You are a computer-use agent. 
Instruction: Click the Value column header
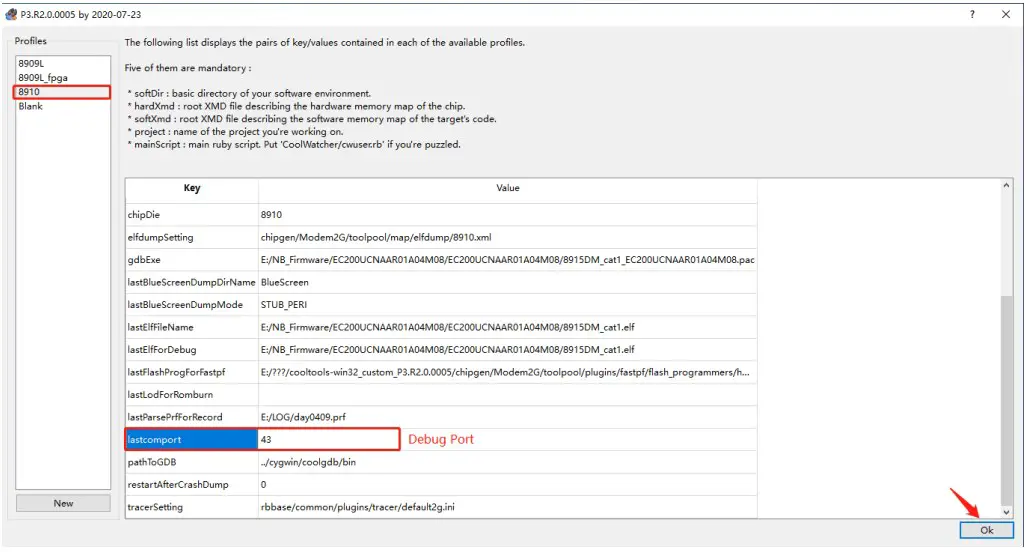[x=508, y=188]
